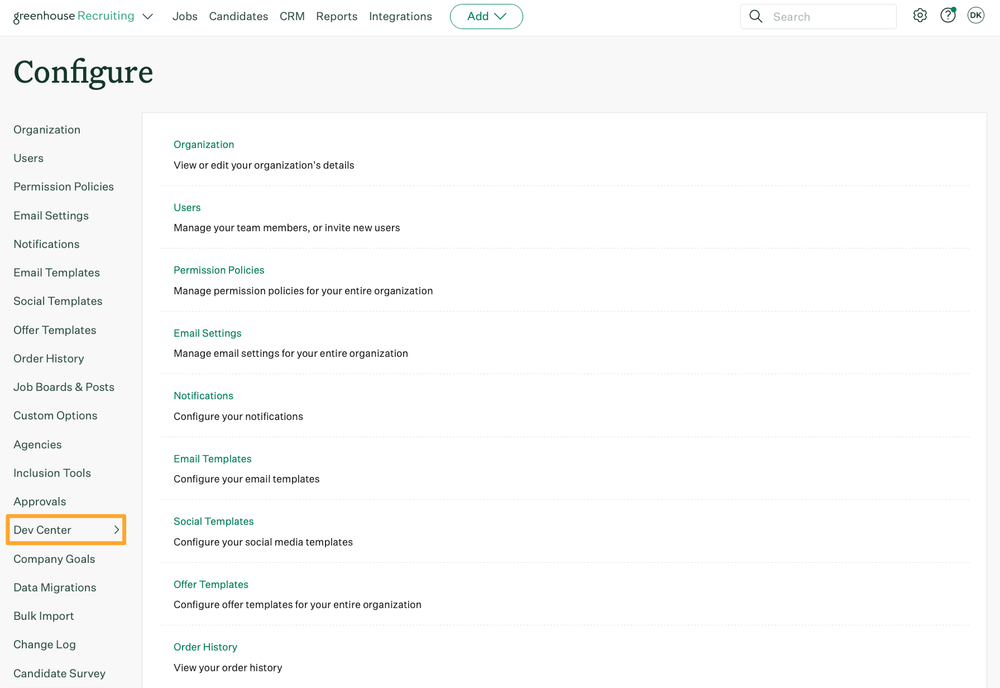Open Offer Templates from the main list
Viewport: 1000px width, 688px height.
(210, 584)
